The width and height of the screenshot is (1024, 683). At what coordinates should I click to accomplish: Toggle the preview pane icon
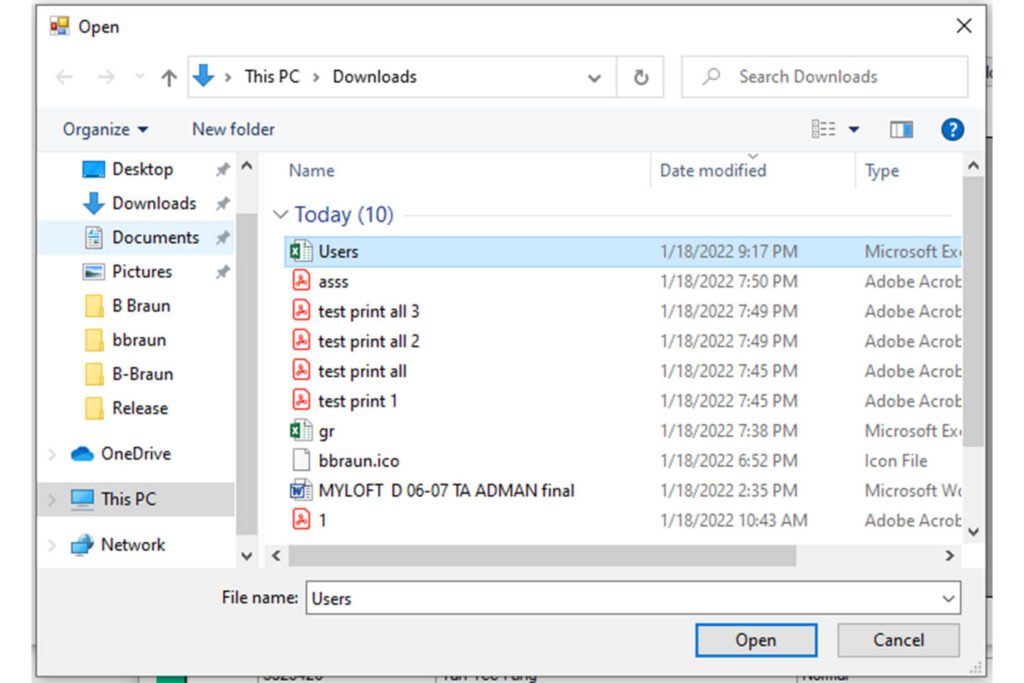point(901,129)
